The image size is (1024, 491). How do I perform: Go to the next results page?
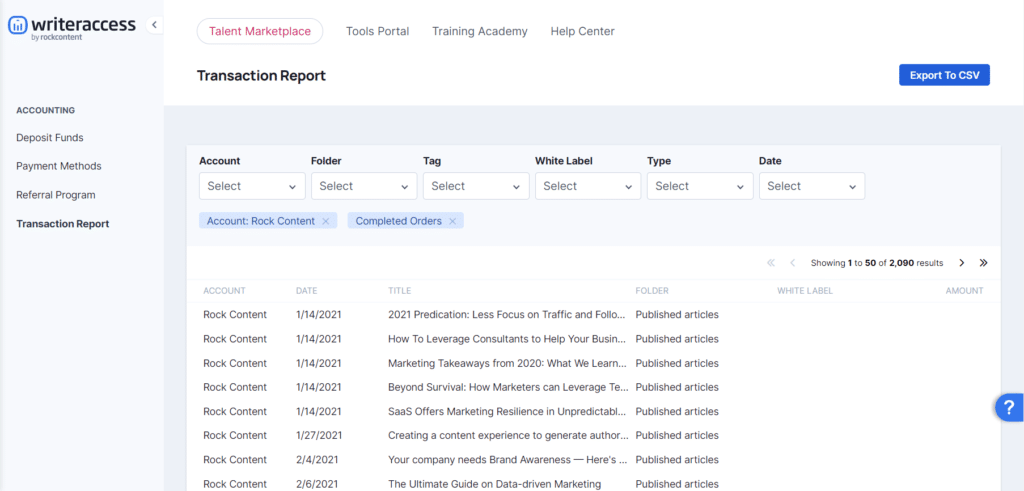tap(961, 263)
